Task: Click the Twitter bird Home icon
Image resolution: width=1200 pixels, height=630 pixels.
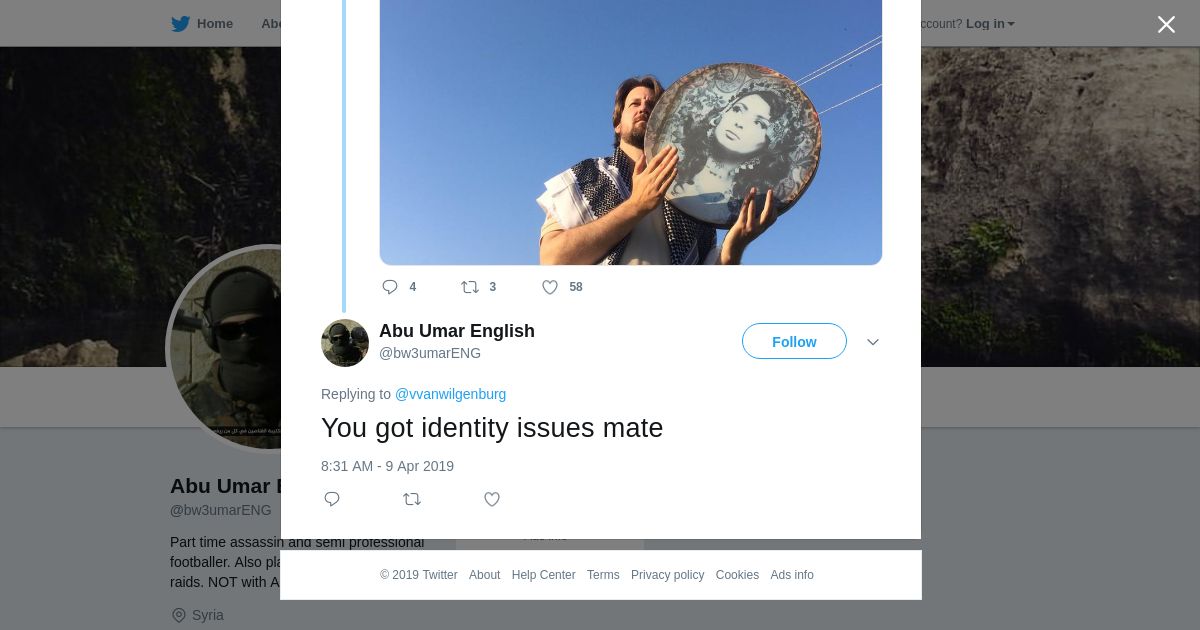Action: pyautogui.click(x=180, y=24)
